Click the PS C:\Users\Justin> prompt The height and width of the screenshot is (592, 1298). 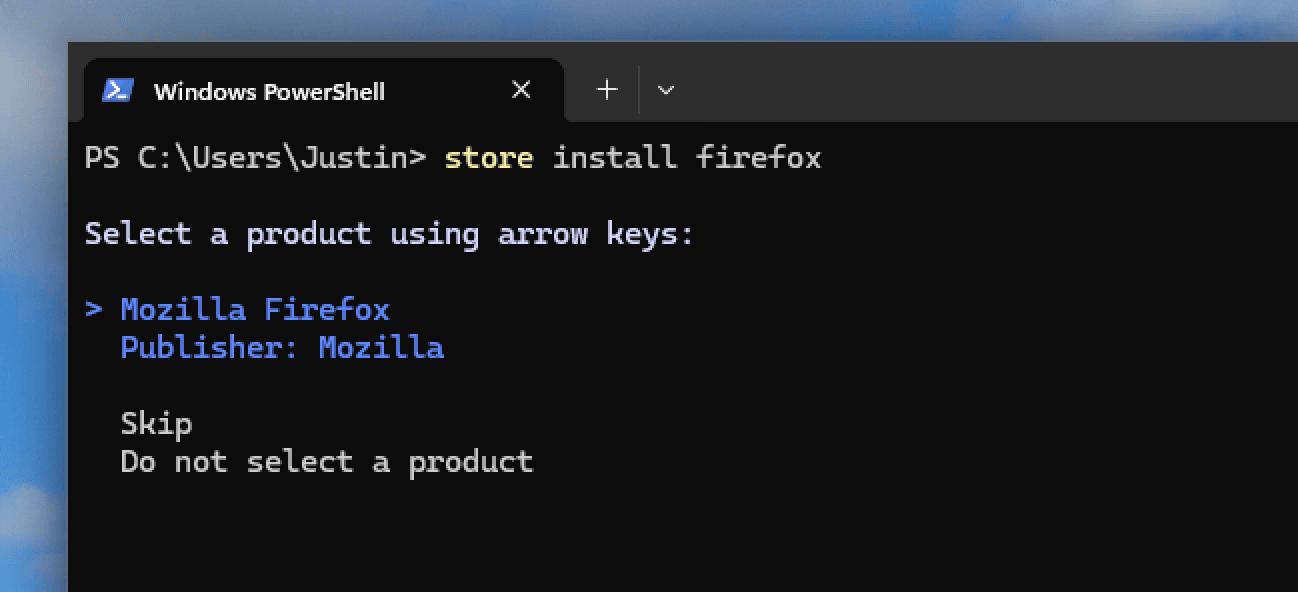coord(255,158)
